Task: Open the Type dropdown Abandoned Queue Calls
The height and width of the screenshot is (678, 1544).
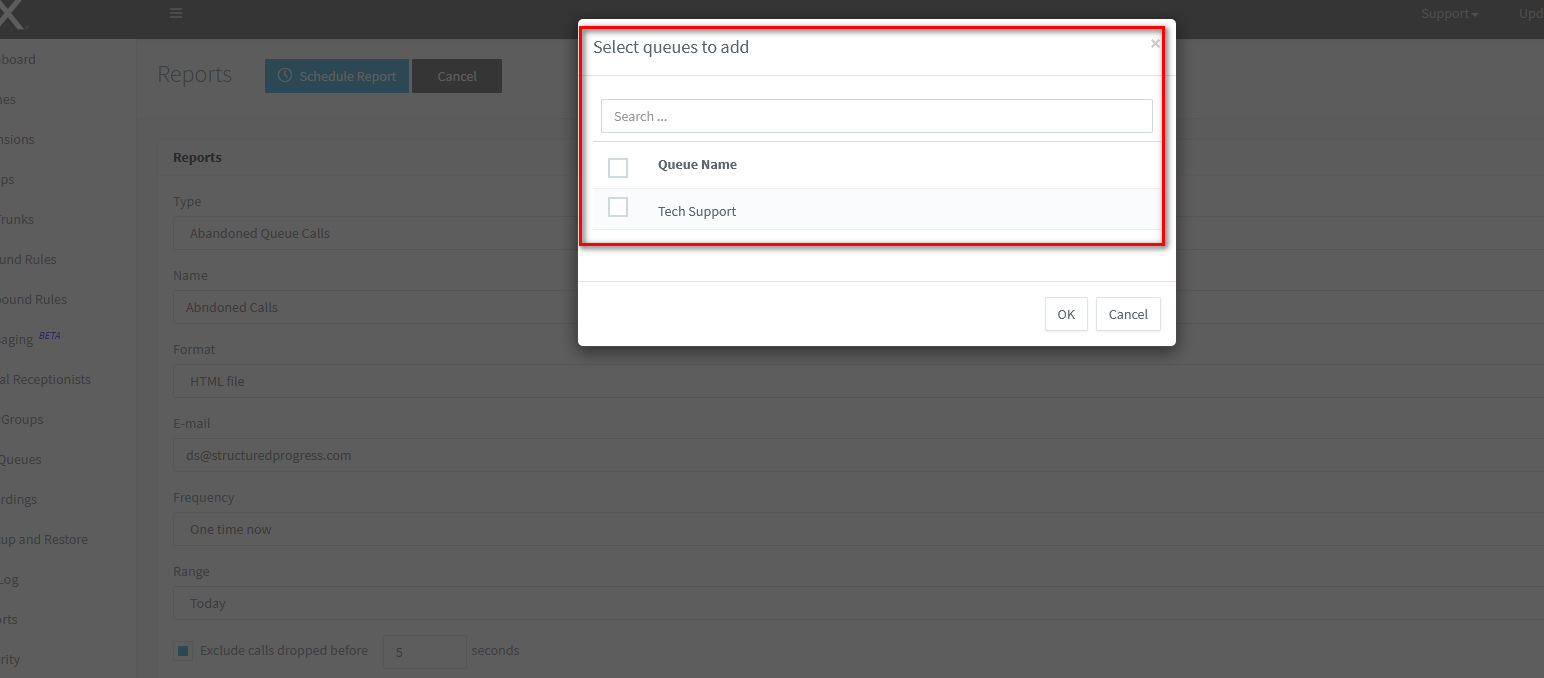Action: point(860,233)
